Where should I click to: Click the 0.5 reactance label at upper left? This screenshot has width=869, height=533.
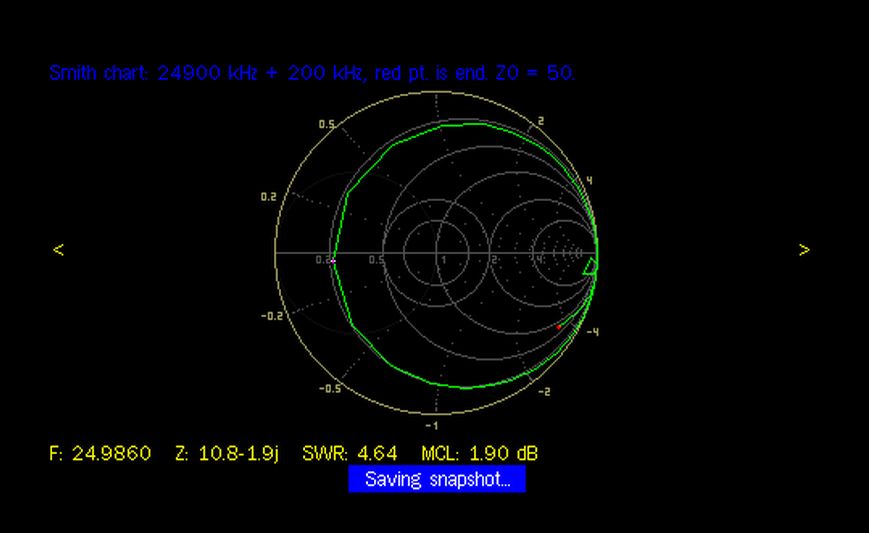(x=327, y=125)
